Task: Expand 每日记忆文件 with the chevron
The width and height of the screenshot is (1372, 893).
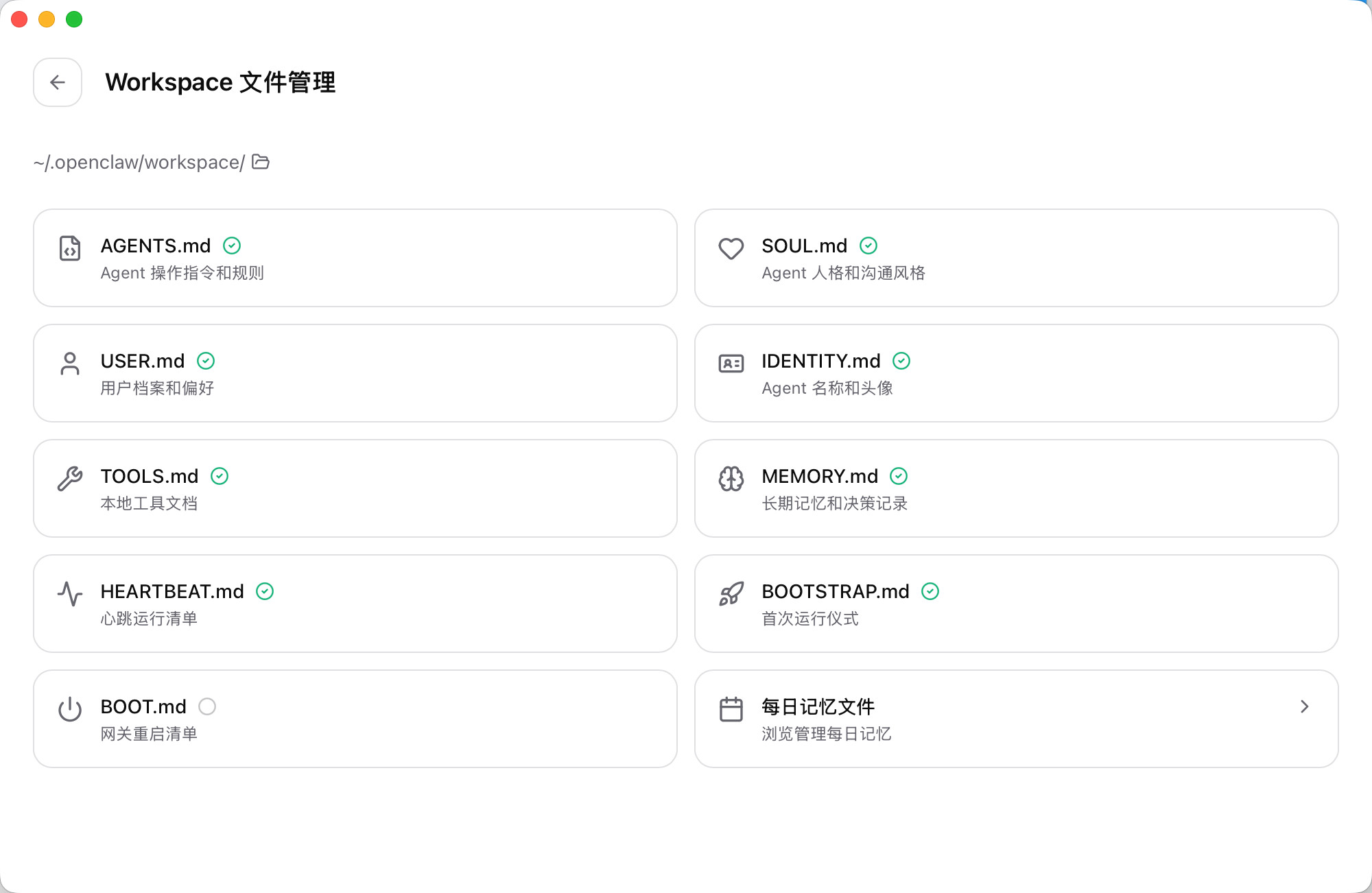Action: [1304, 706]
